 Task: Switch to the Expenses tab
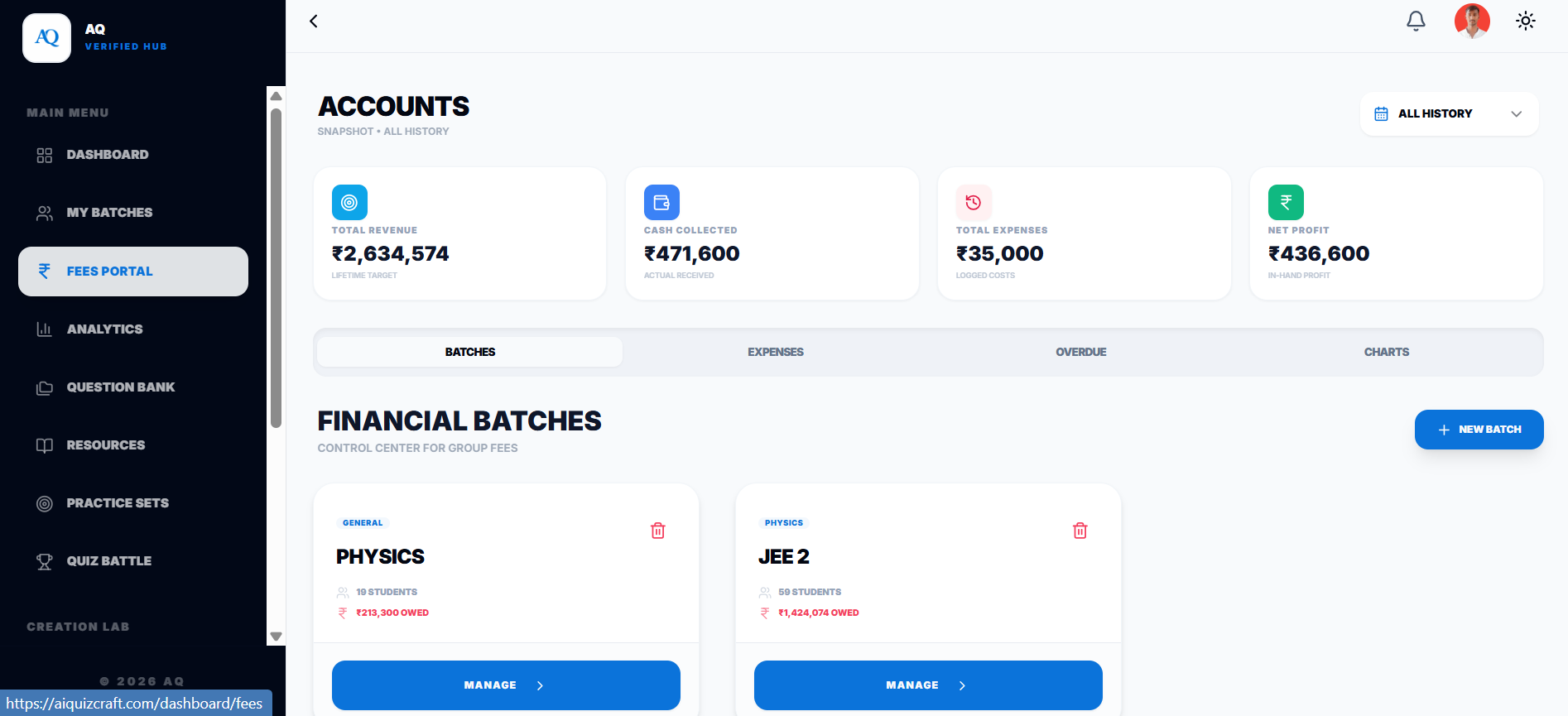(776, 352)
